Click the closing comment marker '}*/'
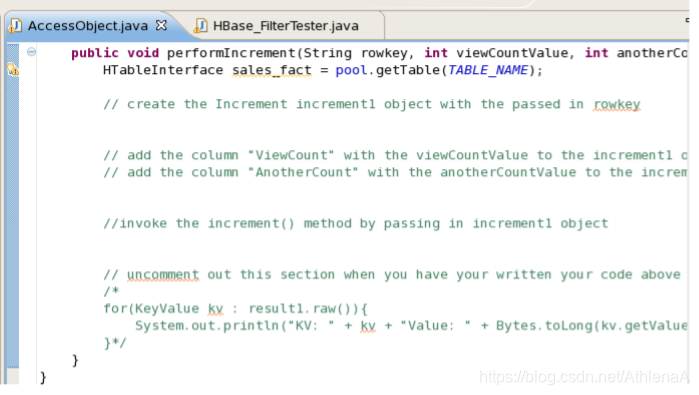Screen dimensions: 699x395 tap(115, 343)
